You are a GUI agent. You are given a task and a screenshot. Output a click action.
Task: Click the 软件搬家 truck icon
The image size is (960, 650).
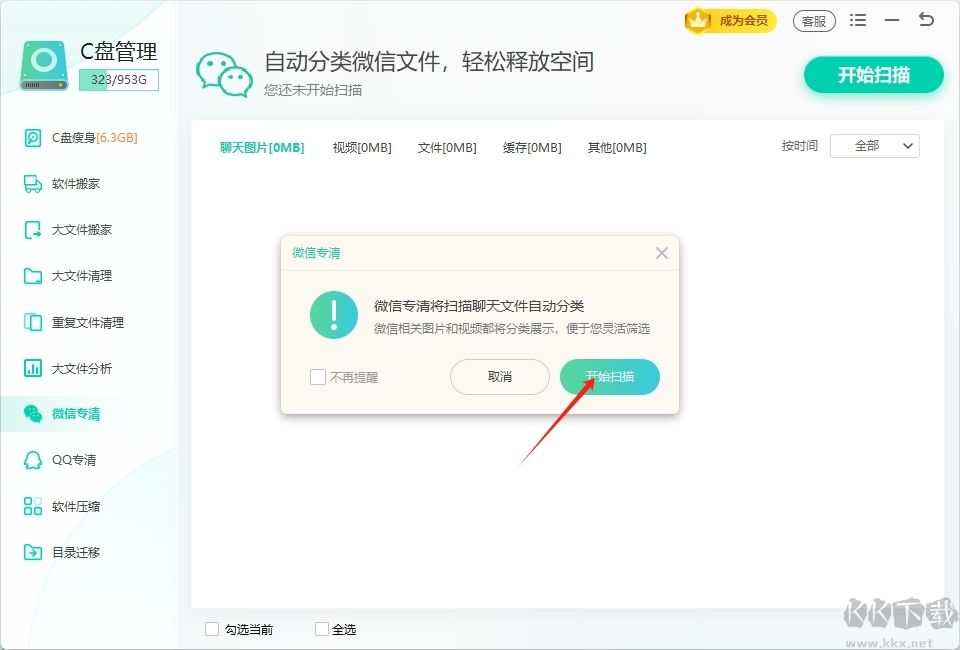click(x=32, y=184)
